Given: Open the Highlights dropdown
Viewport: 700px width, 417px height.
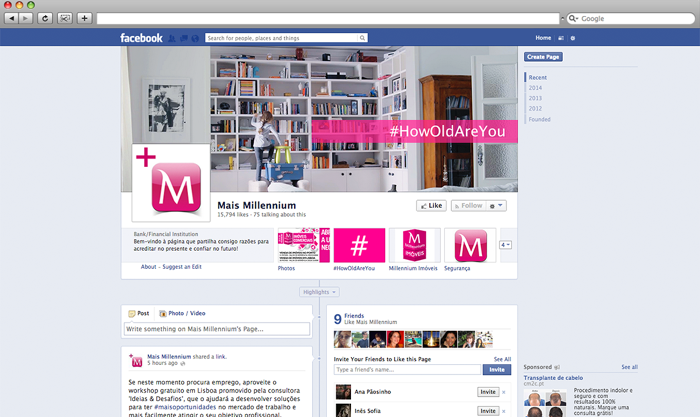Looking at the screenshot, I should coord(319,292).
